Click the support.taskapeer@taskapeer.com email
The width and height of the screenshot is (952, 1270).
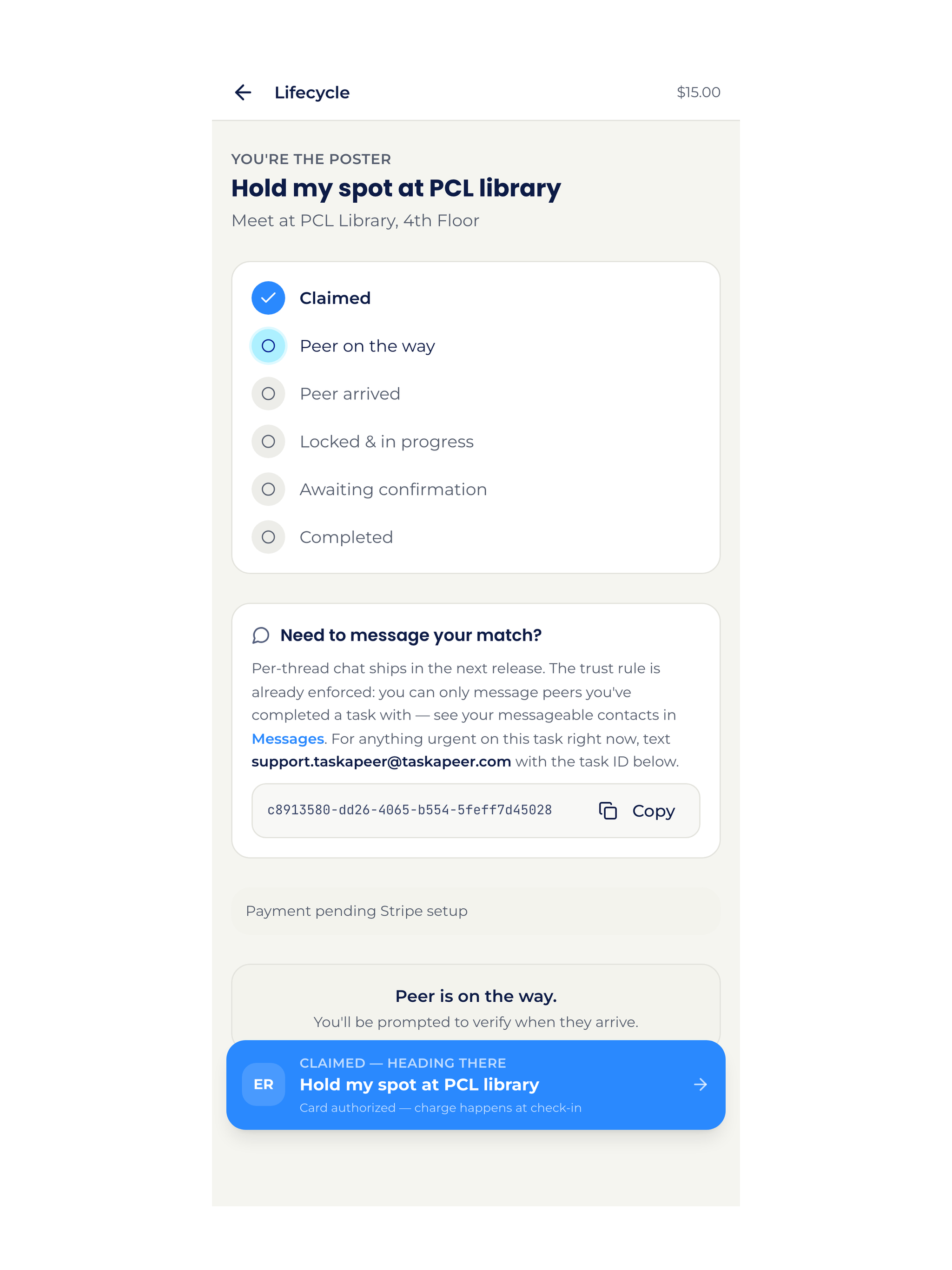(x=381, y=762)
